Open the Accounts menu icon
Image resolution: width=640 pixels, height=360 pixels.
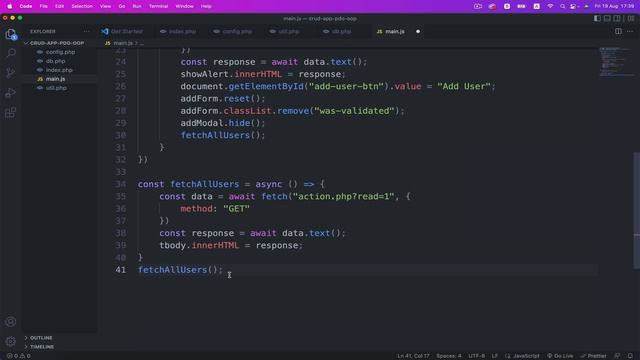(11, 322)
